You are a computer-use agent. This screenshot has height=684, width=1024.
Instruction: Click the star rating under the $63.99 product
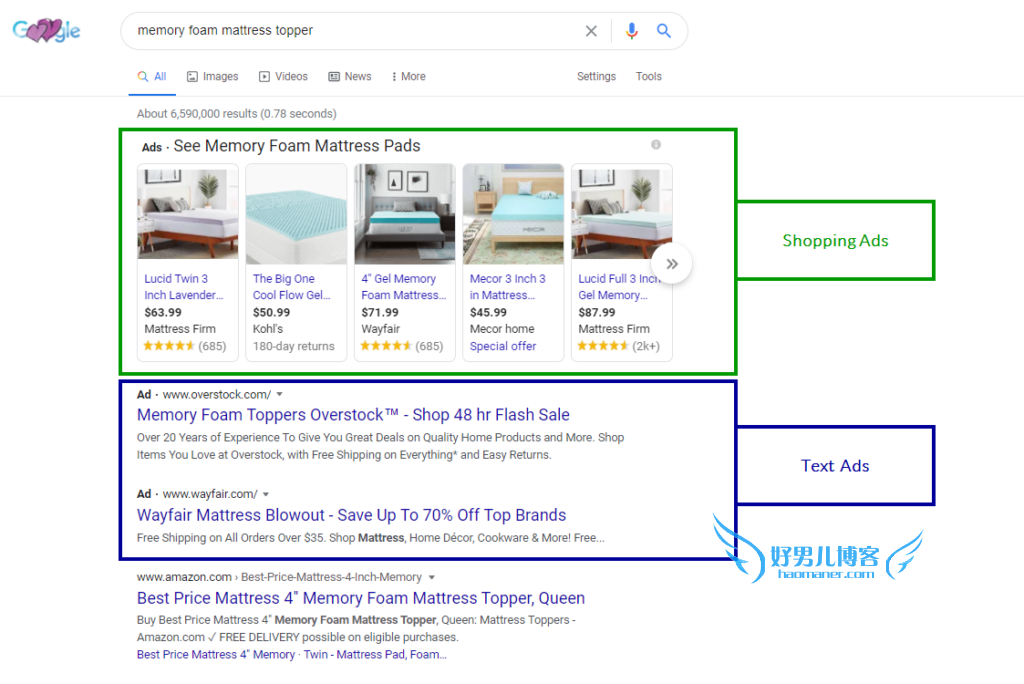coord(169,346)
